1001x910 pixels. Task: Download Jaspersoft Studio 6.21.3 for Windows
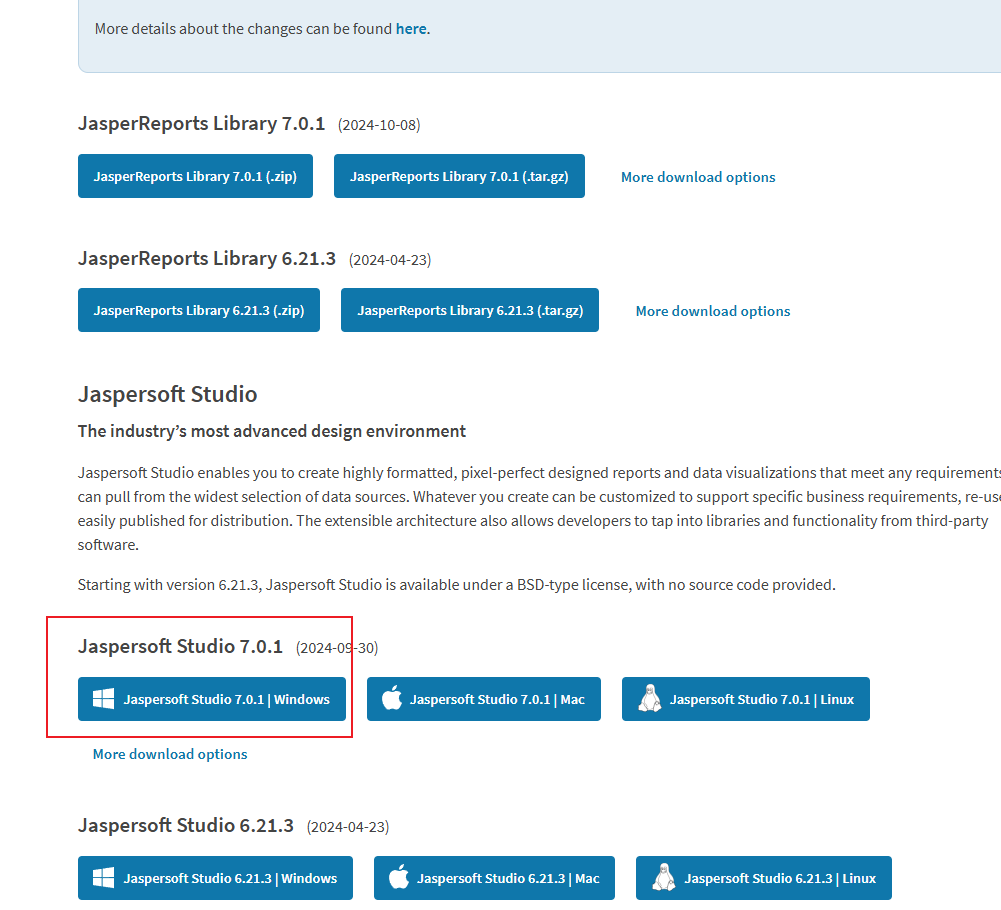(215, 878)
